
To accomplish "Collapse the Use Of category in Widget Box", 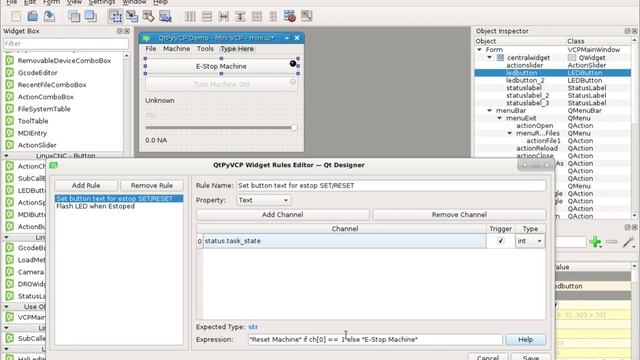I will pos(6,307).
